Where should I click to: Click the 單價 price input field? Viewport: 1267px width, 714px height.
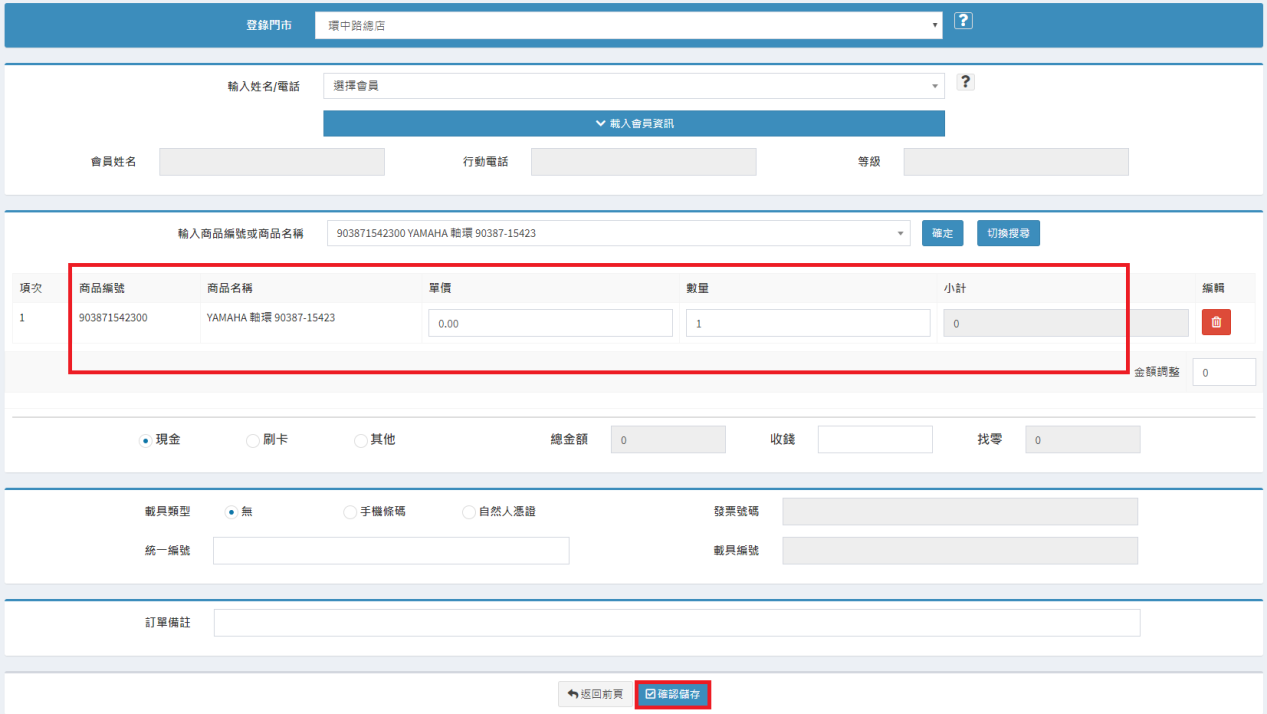[550, 323]
